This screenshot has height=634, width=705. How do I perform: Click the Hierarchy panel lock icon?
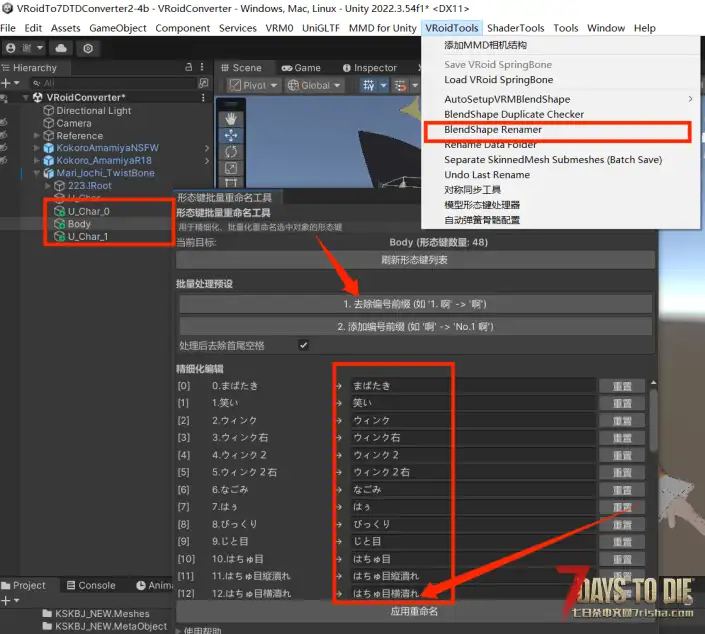click(x=188, y=68)
